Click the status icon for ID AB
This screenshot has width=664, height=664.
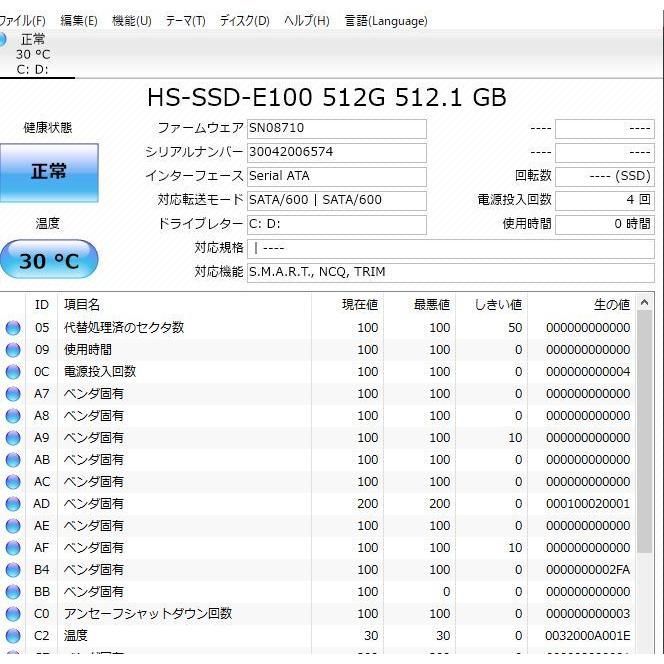tap(13, 460)
